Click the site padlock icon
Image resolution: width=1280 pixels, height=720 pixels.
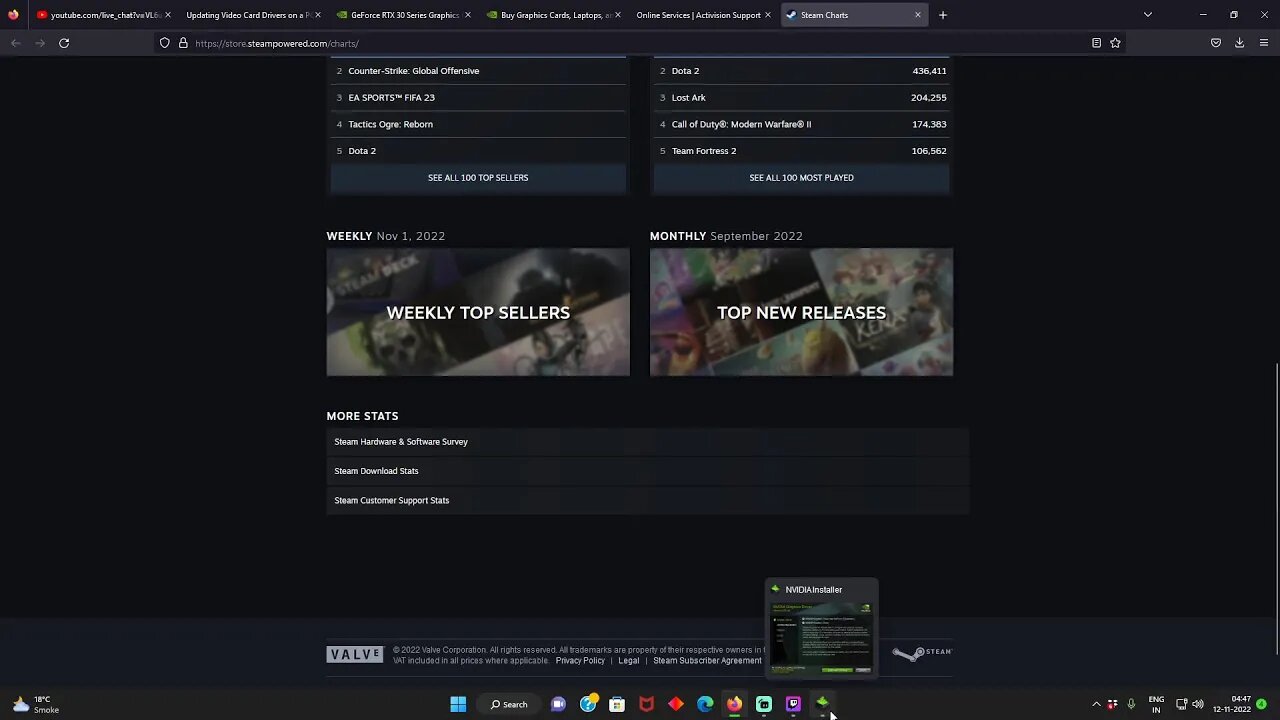(183, 43)
